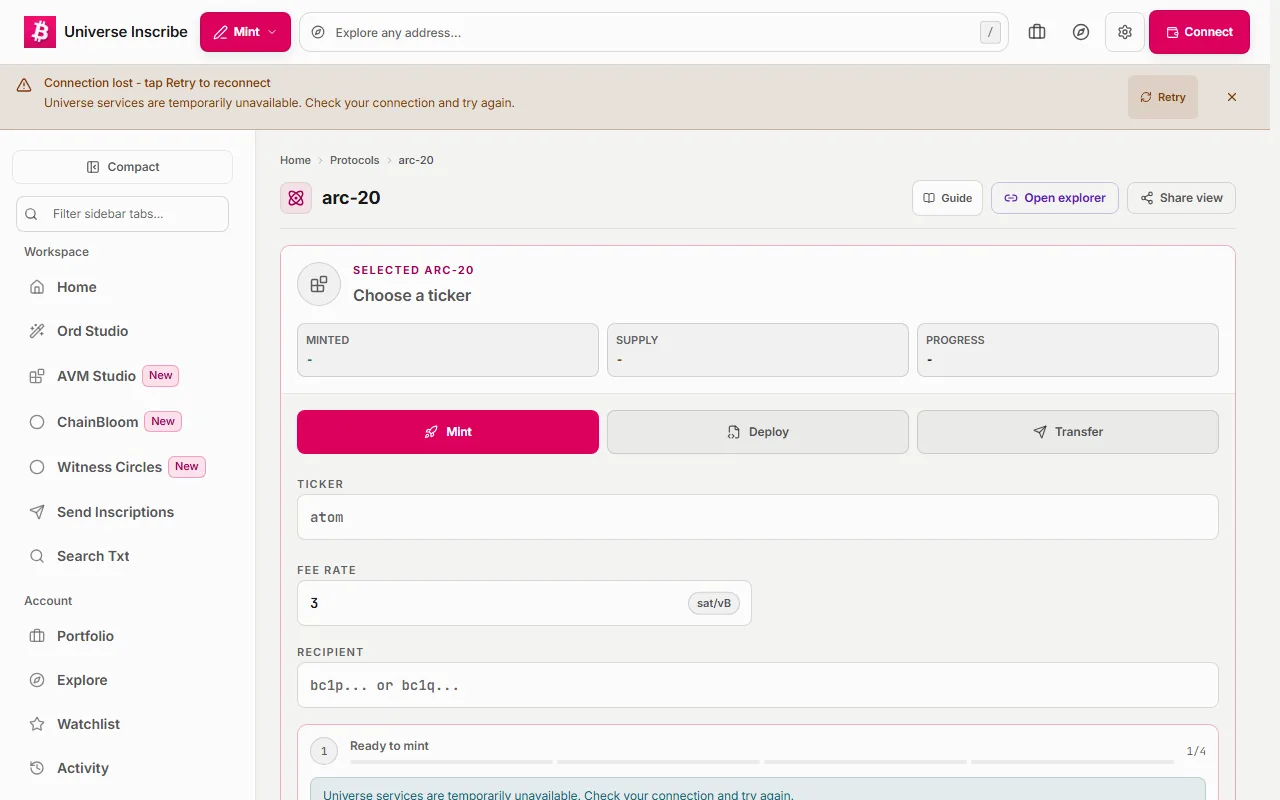This screenshot has height=800, width=1280.
Task: Click the 'SELECTED ARC-20' label
Action: (413, 270)
